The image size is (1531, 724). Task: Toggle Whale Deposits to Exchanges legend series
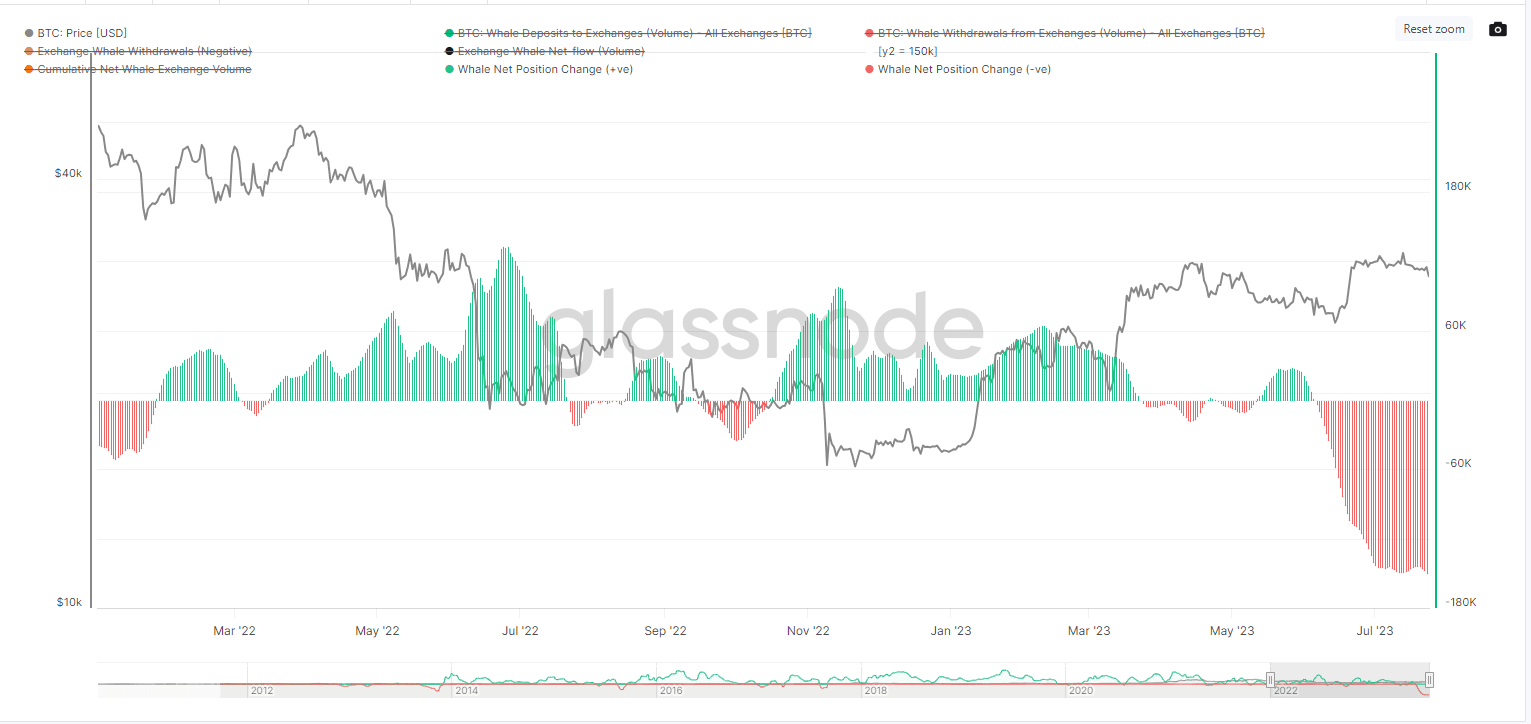click(628, 33)
